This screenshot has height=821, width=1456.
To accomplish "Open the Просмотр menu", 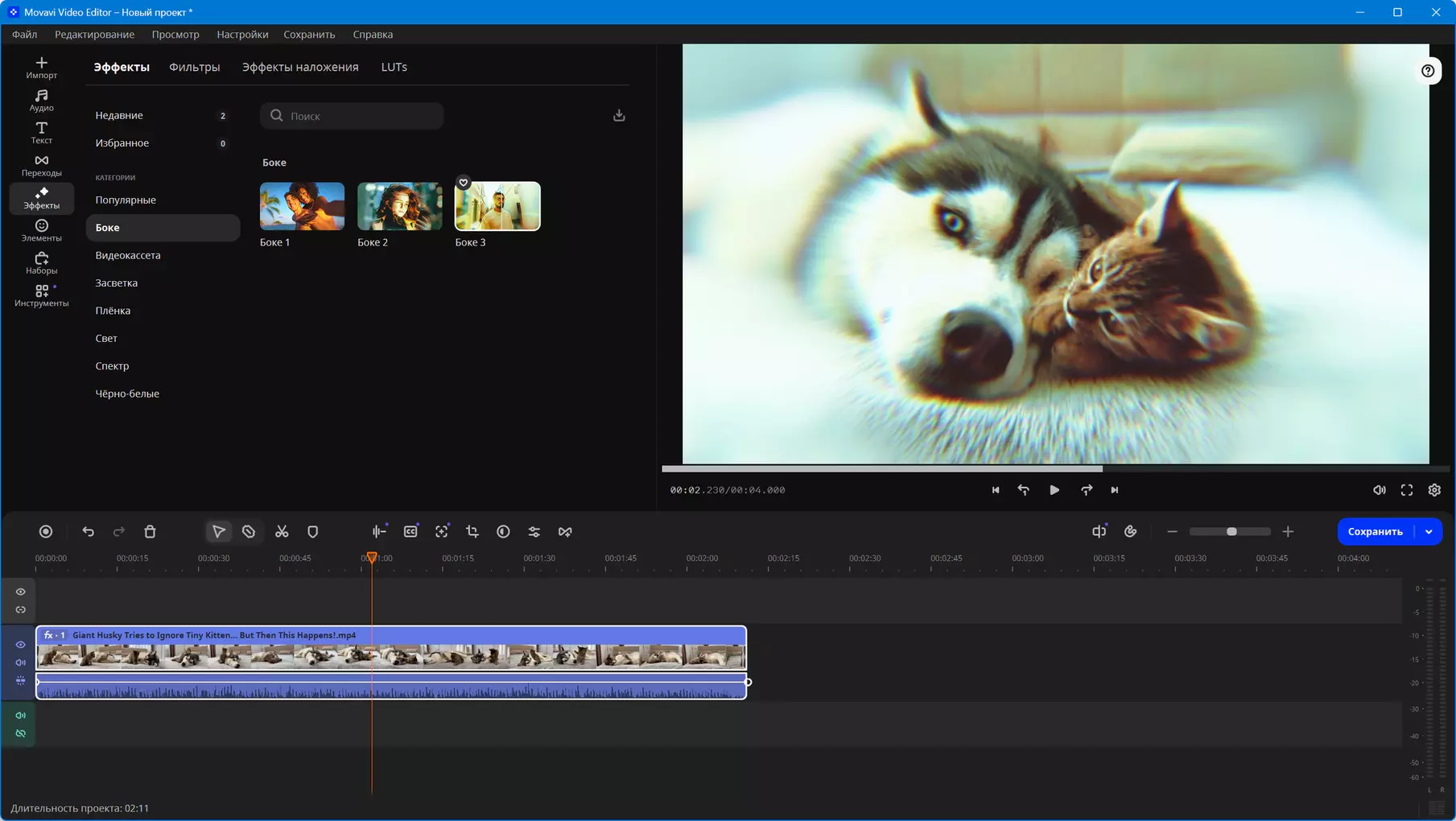I will (x=175, y=35).
